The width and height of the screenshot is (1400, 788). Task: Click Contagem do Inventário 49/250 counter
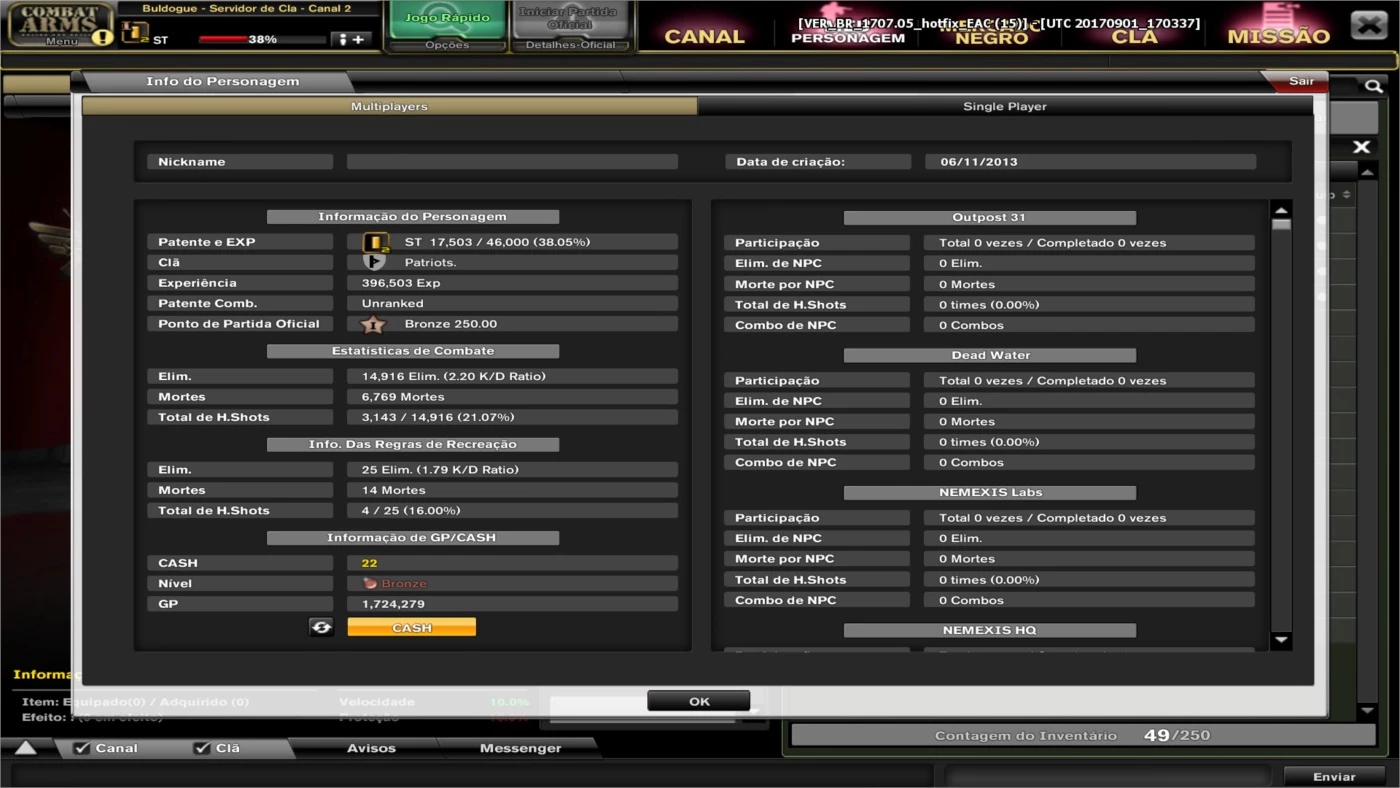(1083, 735)
